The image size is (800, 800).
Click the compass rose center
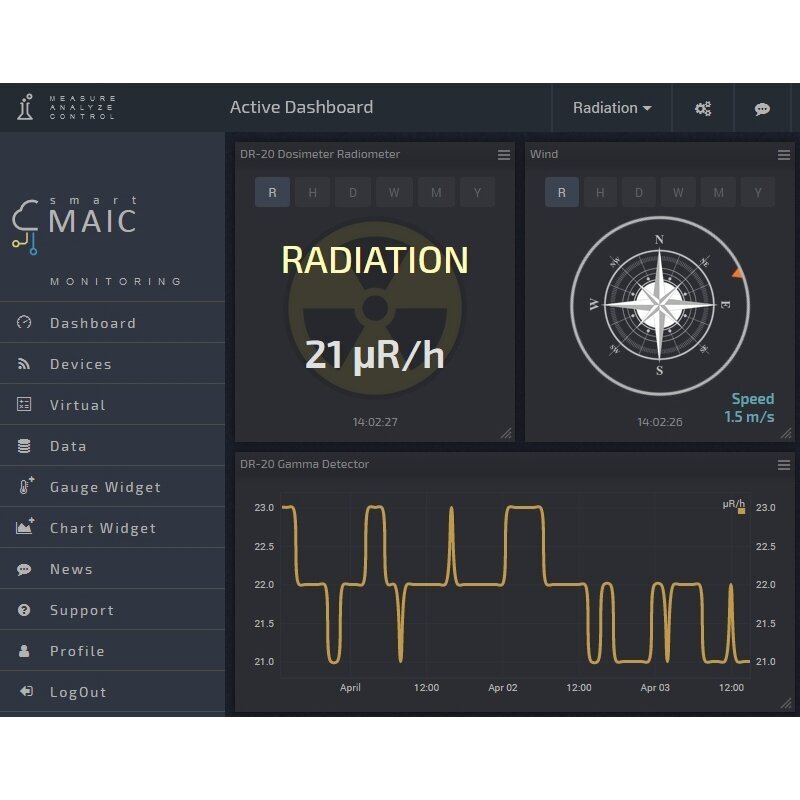(659, 305)
